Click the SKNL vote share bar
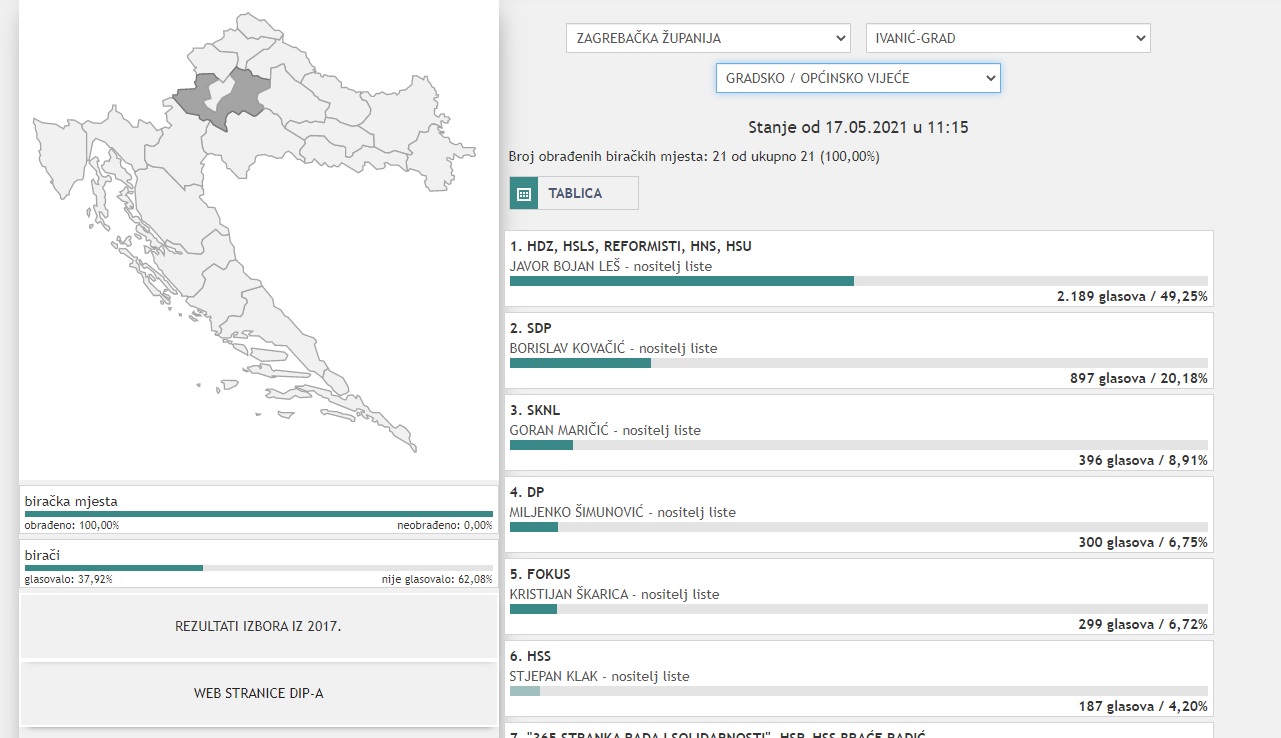Viewport: 1281px width, 738px height. pos(859,445)
